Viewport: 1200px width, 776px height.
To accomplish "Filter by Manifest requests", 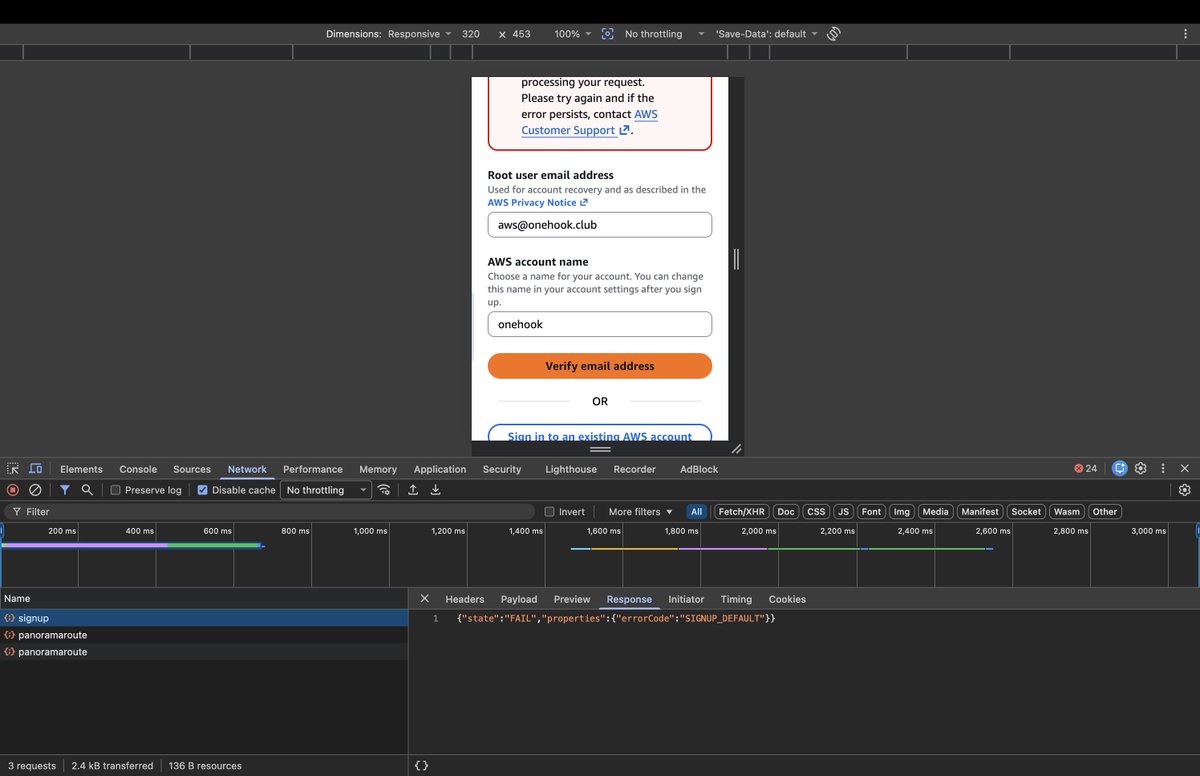I will (980, 511).
